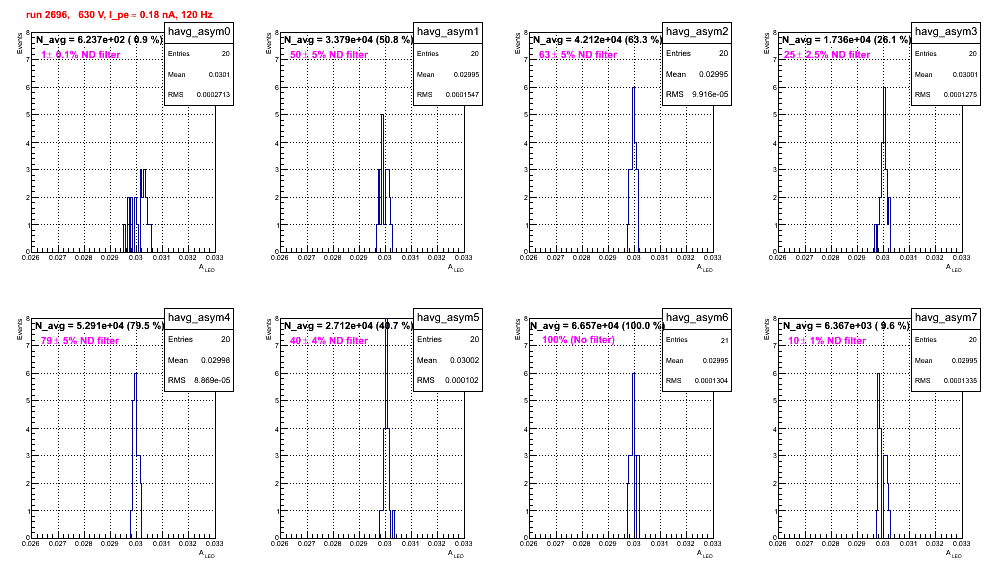Click the Events y-axis title of havg_asym4
The image size is (996, 572).
(x=19, y=329)
